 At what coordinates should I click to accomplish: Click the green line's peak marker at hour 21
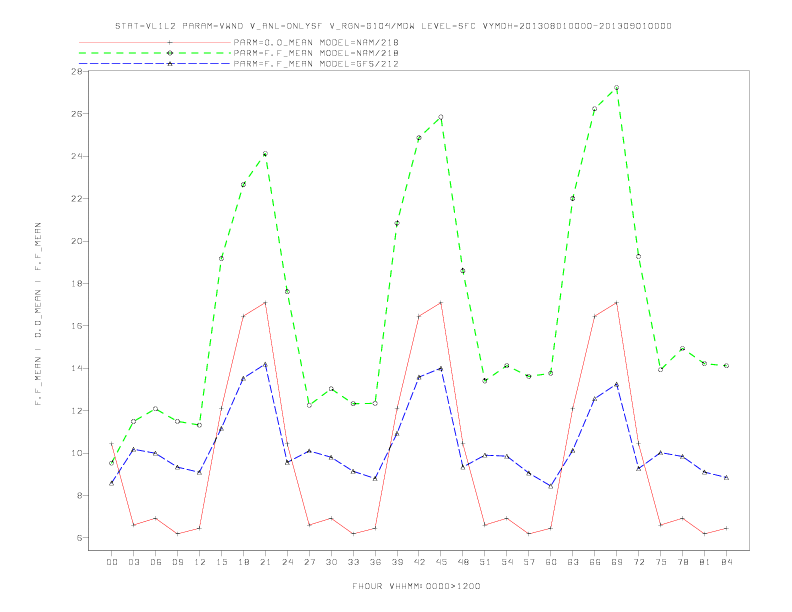(265, 154)
